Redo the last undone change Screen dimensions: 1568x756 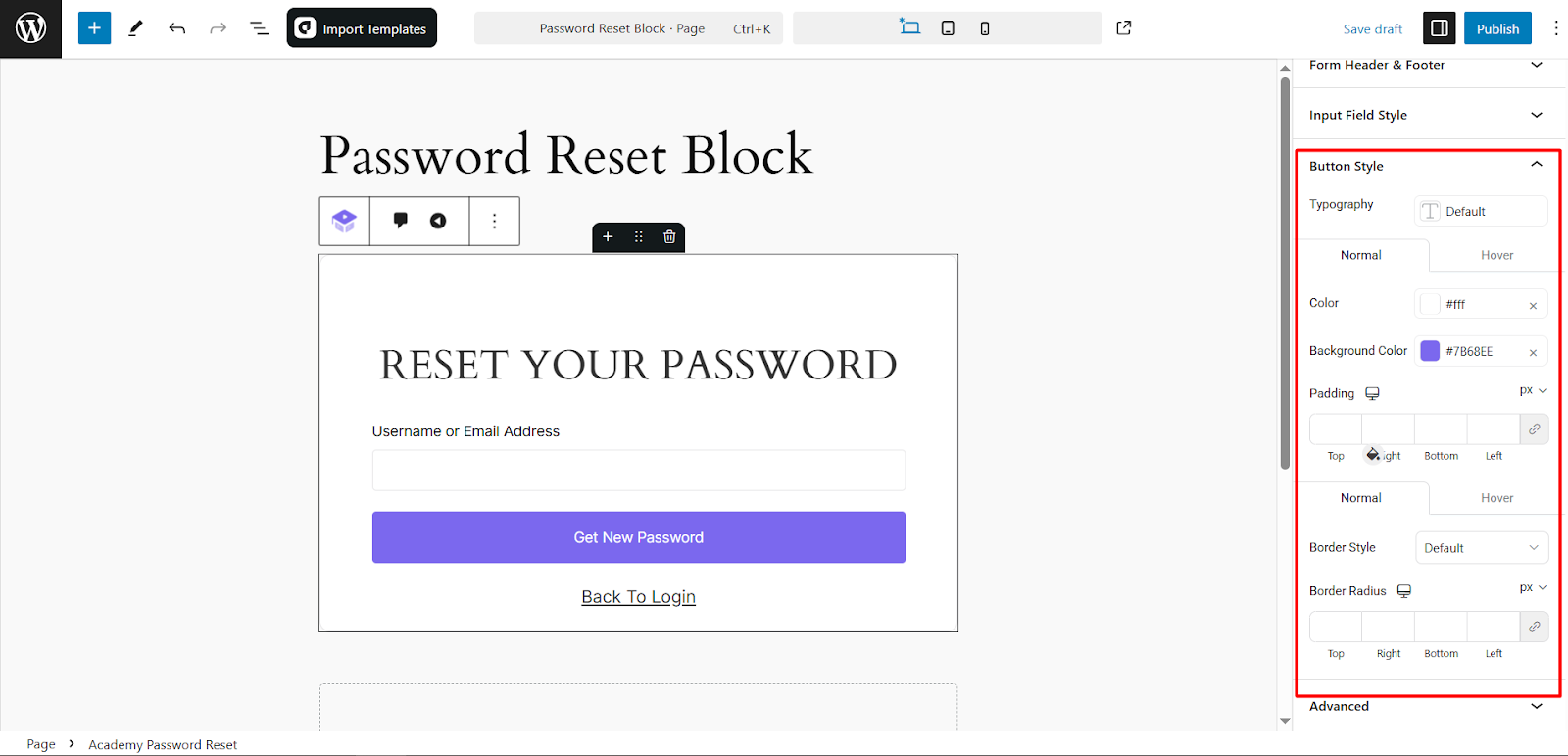pyautogui.click(x=218, y=28)
